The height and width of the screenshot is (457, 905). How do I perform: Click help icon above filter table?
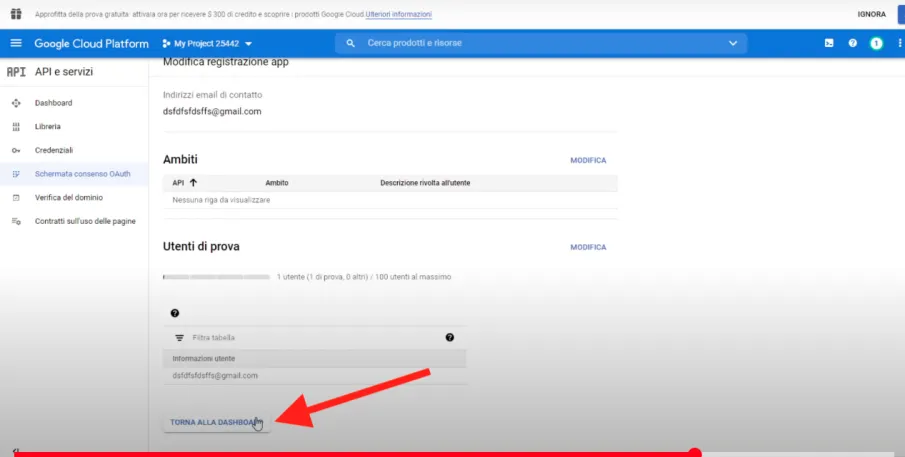[x=175, y=313]
